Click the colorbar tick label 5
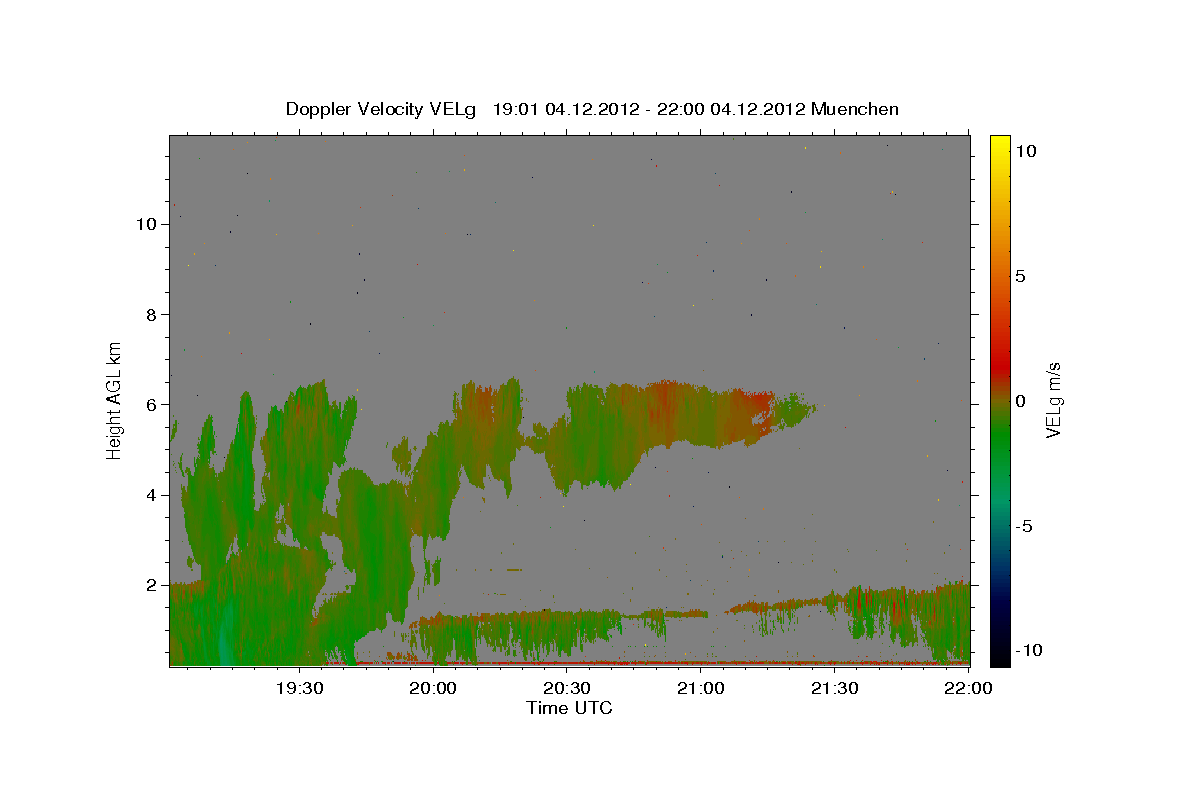1200x800 pixels. point(1020,276)
